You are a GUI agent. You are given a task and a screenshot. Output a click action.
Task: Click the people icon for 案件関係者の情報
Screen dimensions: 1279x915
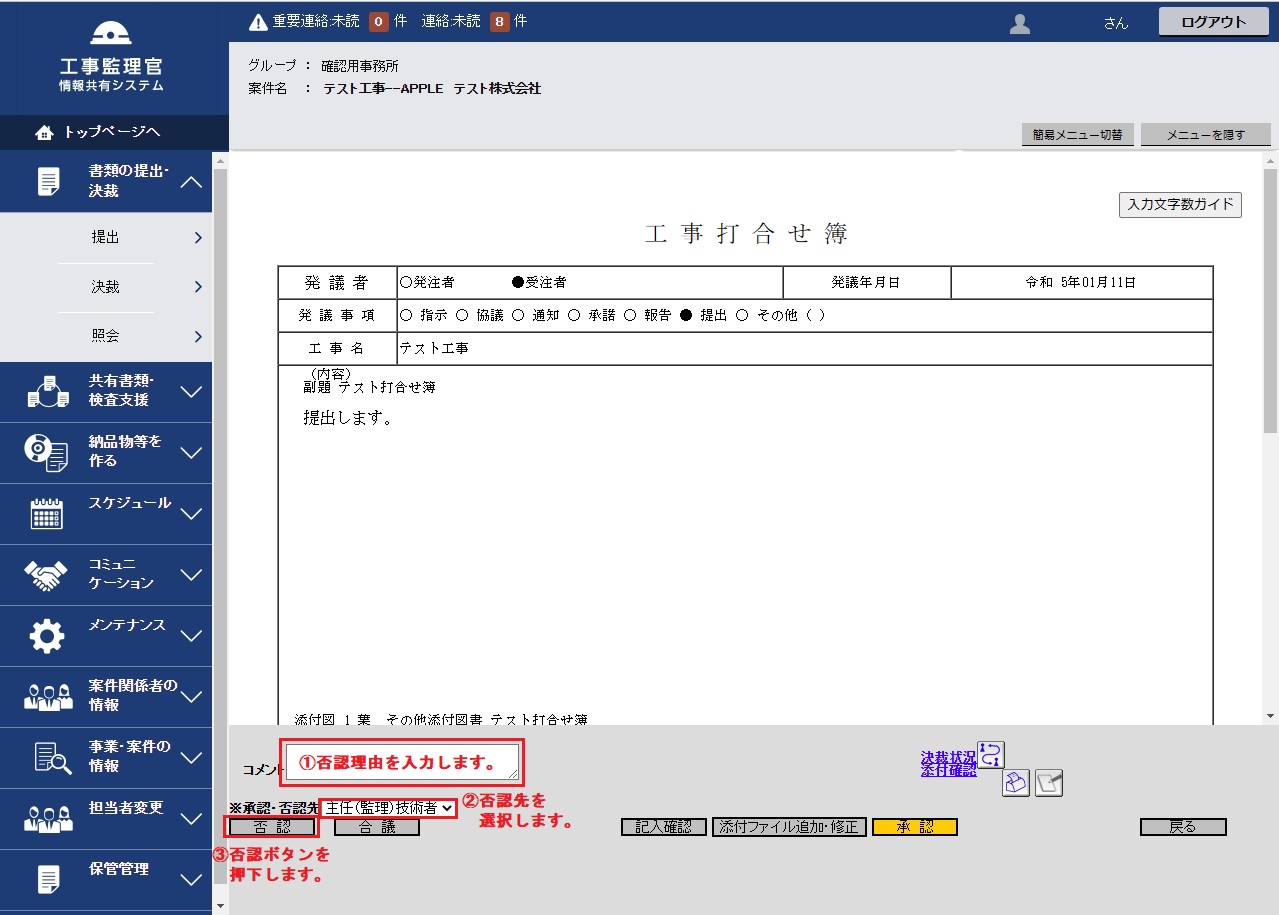tap(48, 697)
